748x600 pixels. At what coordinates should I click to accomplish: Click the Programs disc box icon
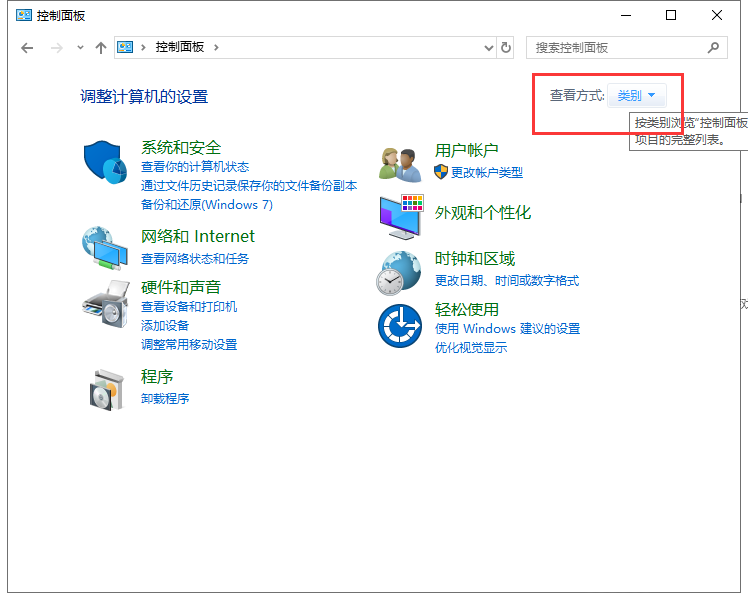pos(107,389)
